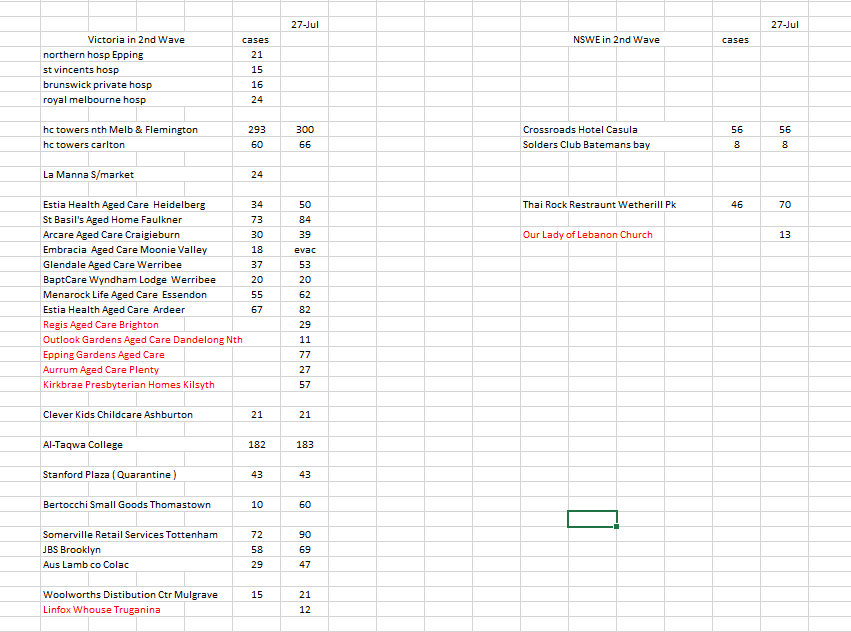This screenshot has height=632, width=851.
Task: Select the value 46 beside Thai Rock
Action: point(736,205)
